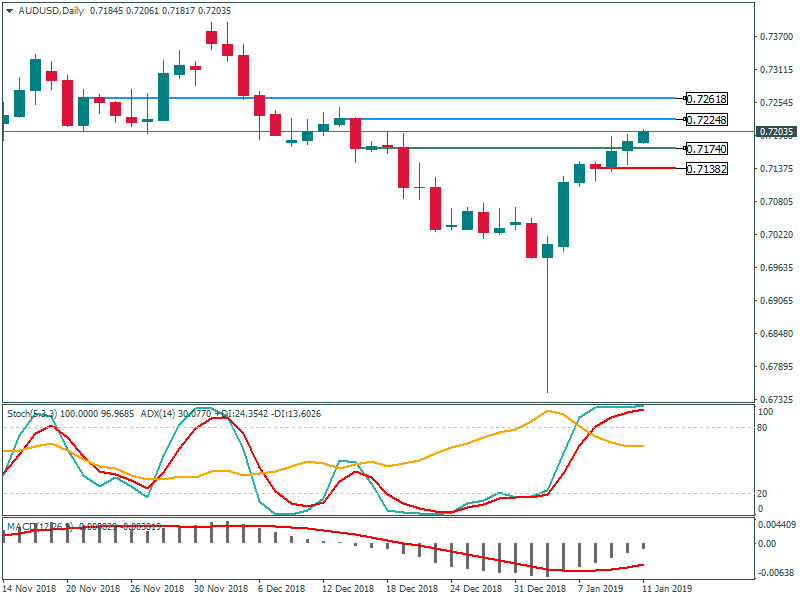Select the 0.72618 resistance level label
800x600 pixels.
coord(707,99)
